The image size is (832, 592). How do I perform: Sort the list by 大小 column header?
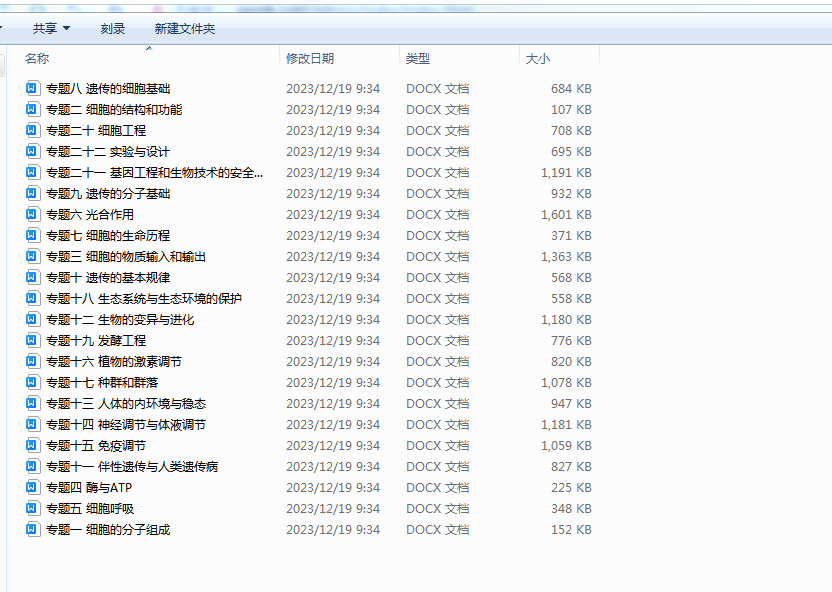click(538, 59)
